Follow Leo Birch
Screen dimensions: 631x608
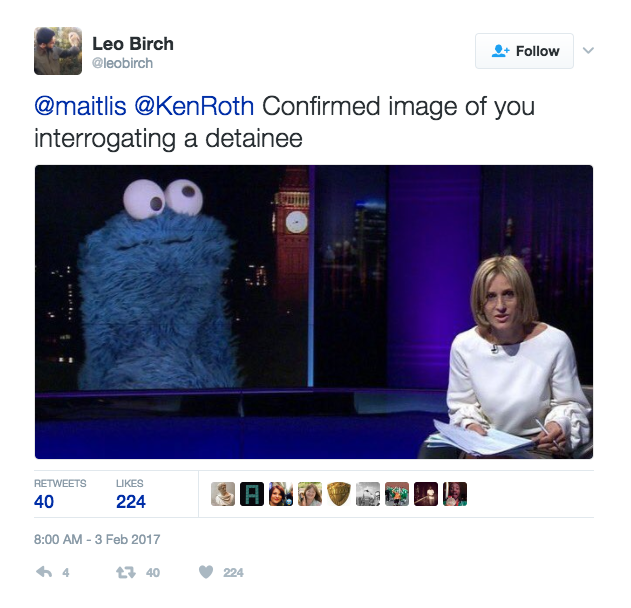(x=524, y=51)
